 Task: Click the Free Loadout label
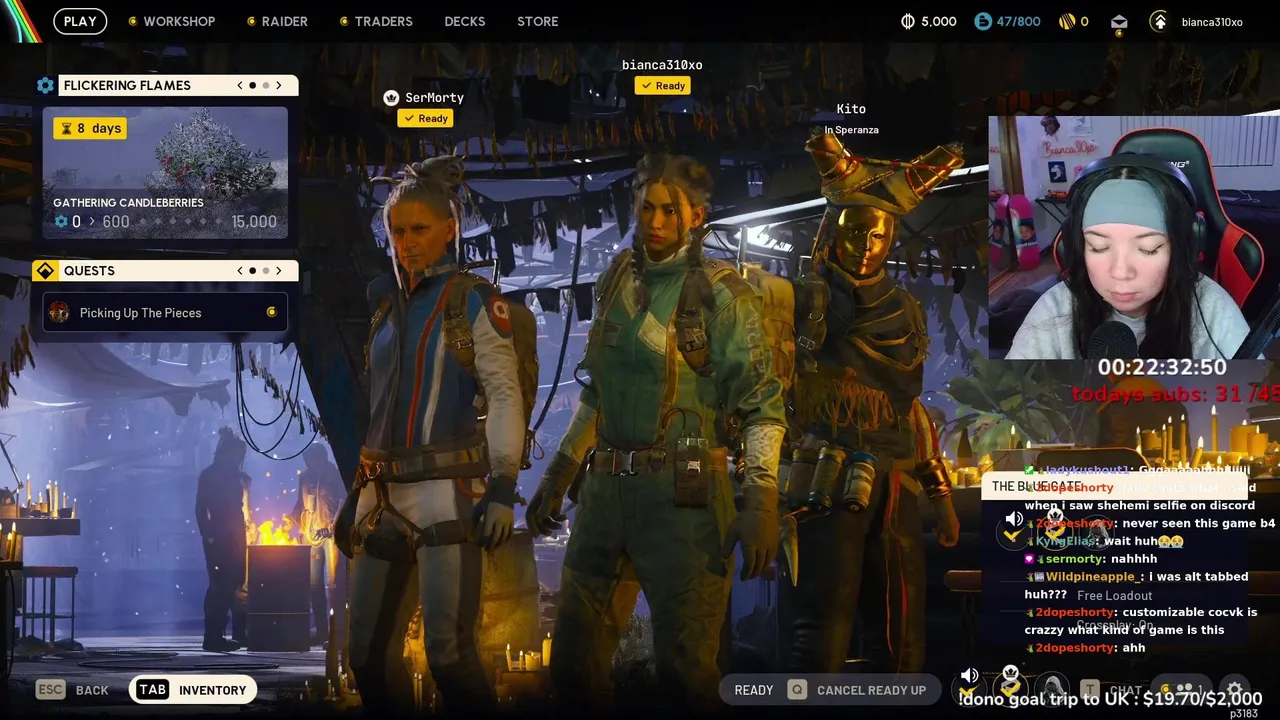1114,595
